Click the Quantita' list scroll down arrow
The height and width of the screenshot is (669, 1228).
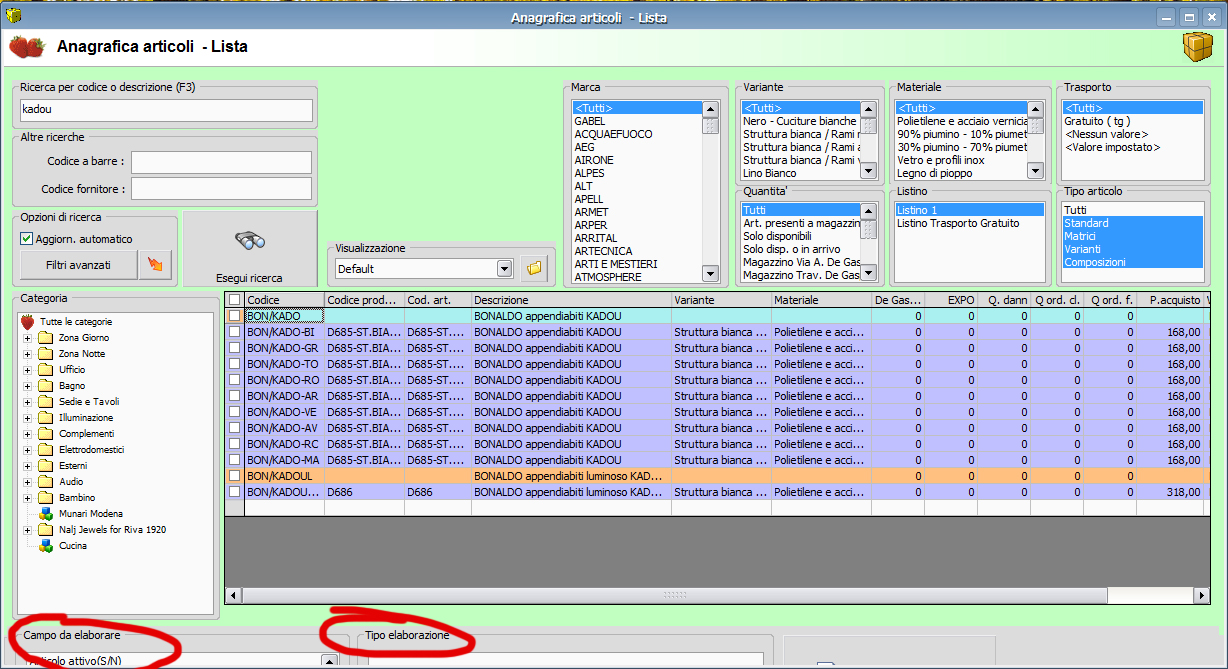869,273
